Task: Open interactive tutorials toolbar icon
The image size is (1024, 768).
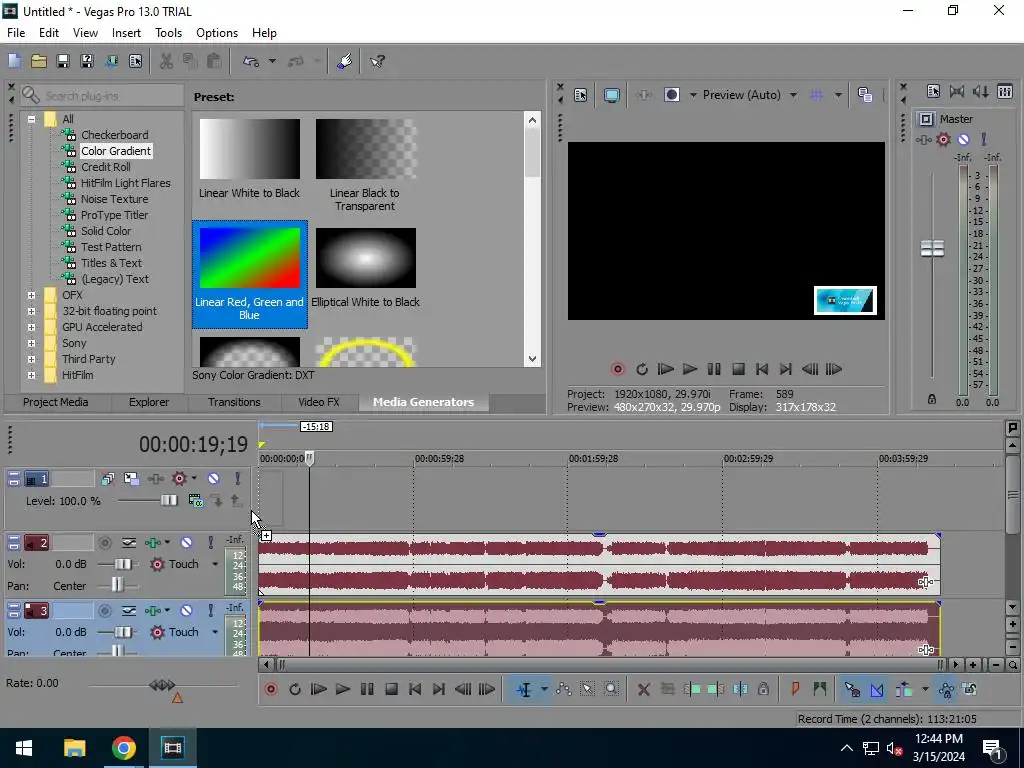Action: click(x=344, y=61)
